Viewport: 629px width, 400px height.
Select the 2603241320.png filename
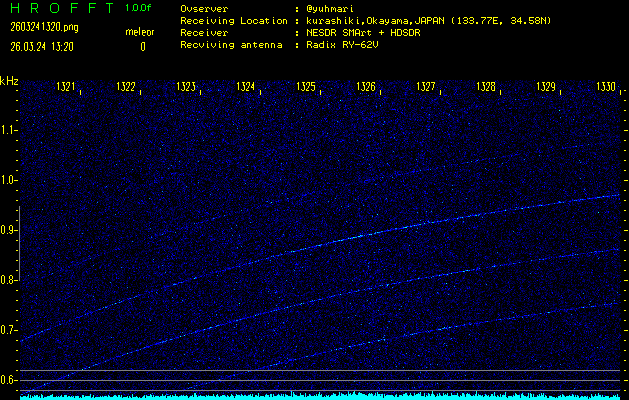click(44, 27)
